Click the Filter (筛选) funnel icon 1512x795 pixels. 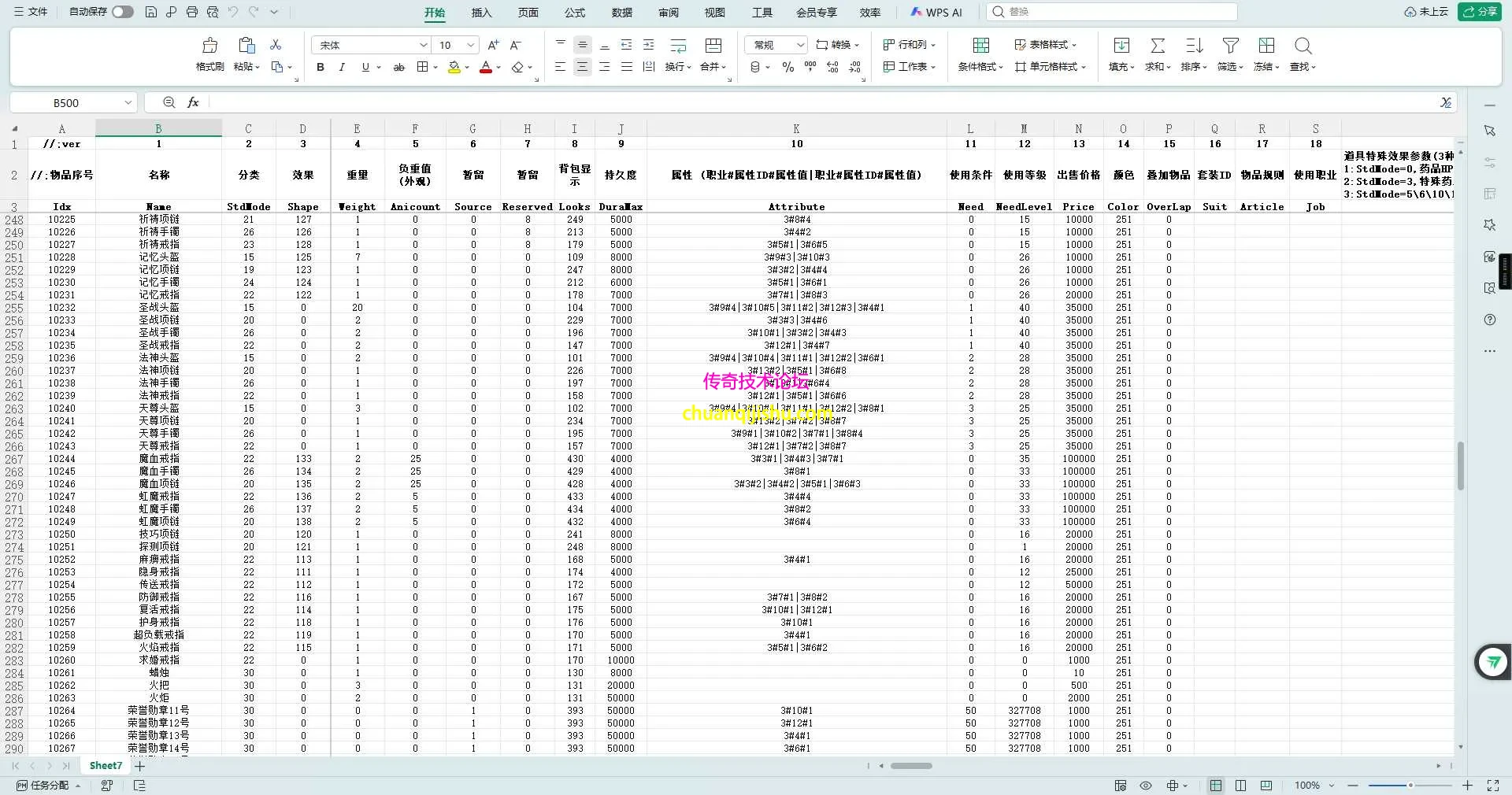(1230, 45)
